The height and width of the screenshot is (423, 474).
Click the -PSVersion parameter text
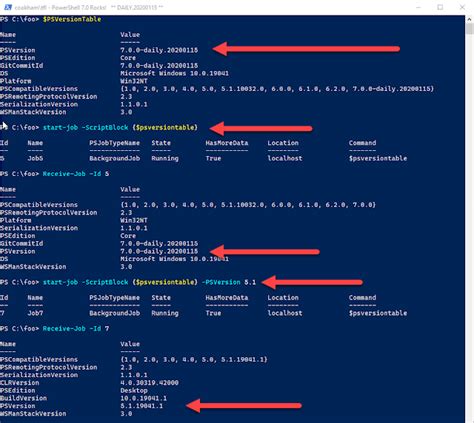point(221,282)
